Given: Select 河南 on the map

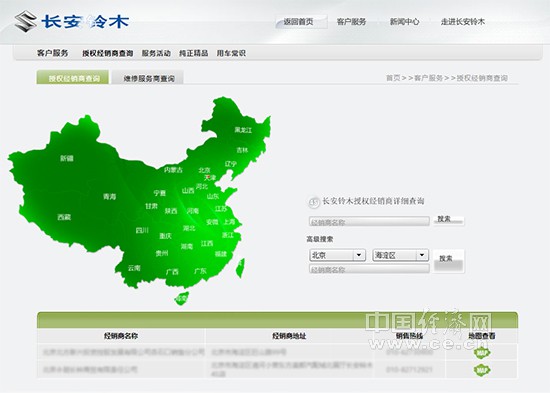Looking at the screenshot, I should (x=193, y=211).
